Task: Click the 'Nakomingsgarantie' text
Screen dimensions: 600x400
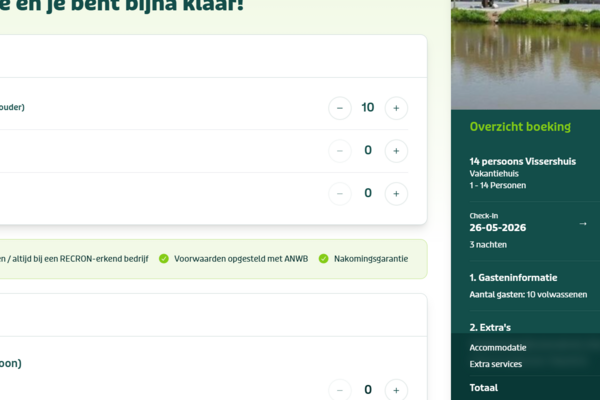Action: click(371, 259)
